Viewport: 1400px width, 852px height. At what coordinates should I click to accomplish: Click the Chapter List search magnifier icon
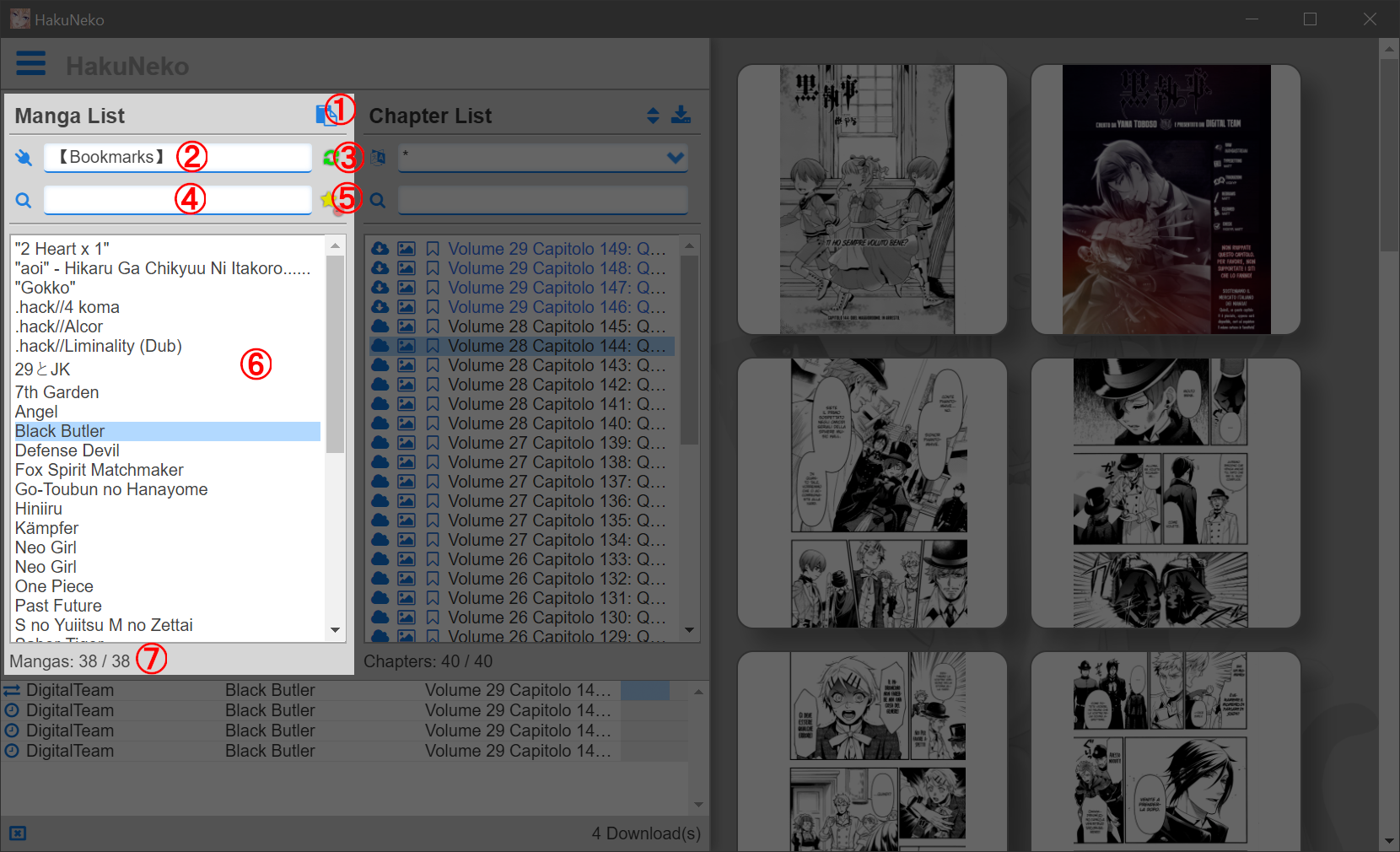[378, 200]
